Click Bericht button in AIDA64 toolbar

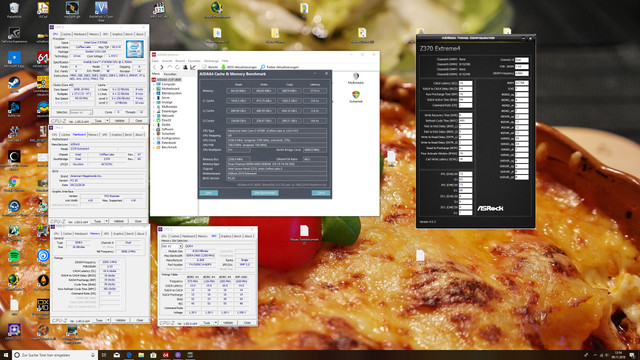pyautogui.click(x=211, y=67)
